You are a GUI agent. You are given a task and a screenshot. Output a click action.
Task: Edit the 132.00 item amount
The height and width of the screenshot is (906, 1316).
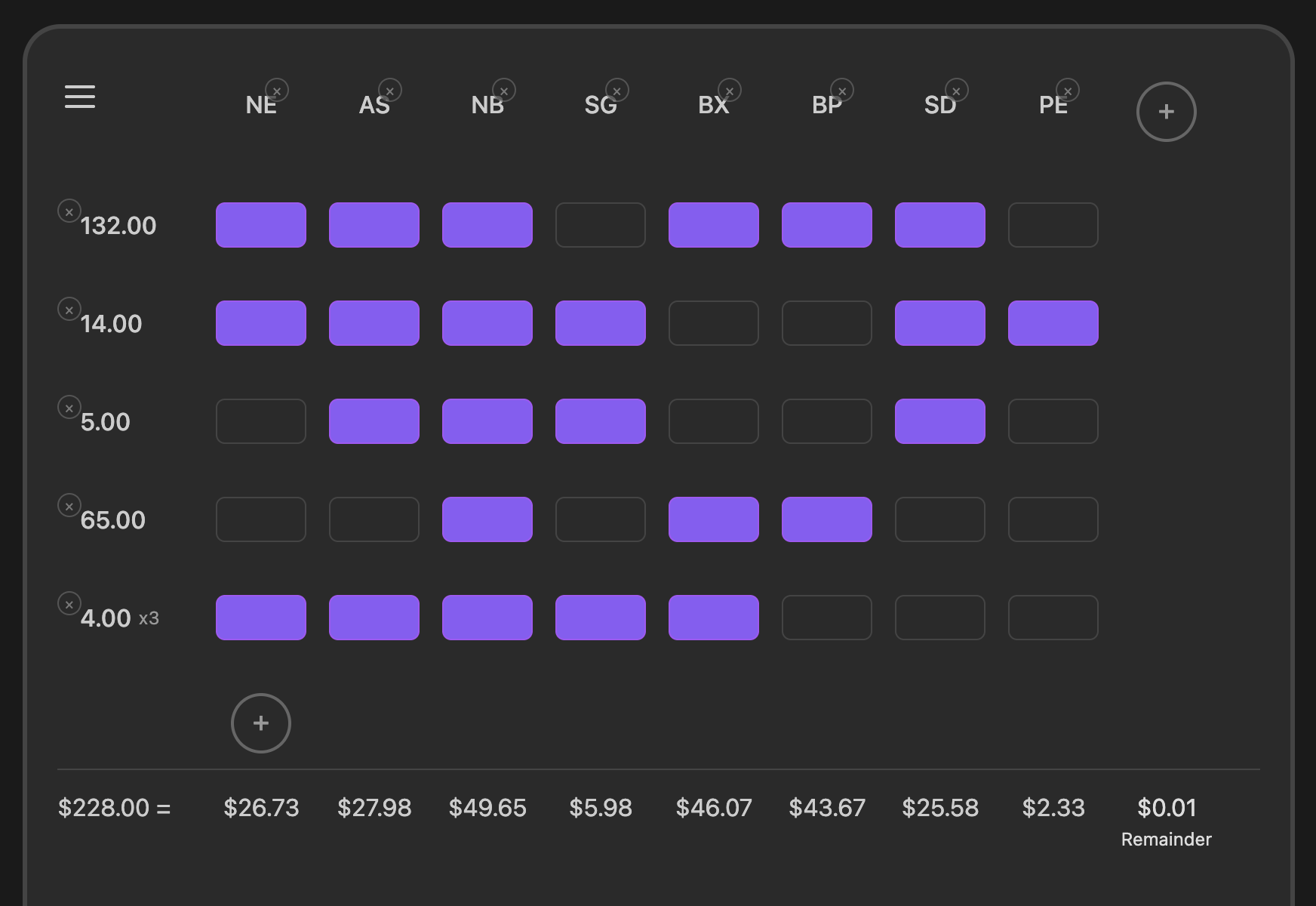(x=118, y=226)
